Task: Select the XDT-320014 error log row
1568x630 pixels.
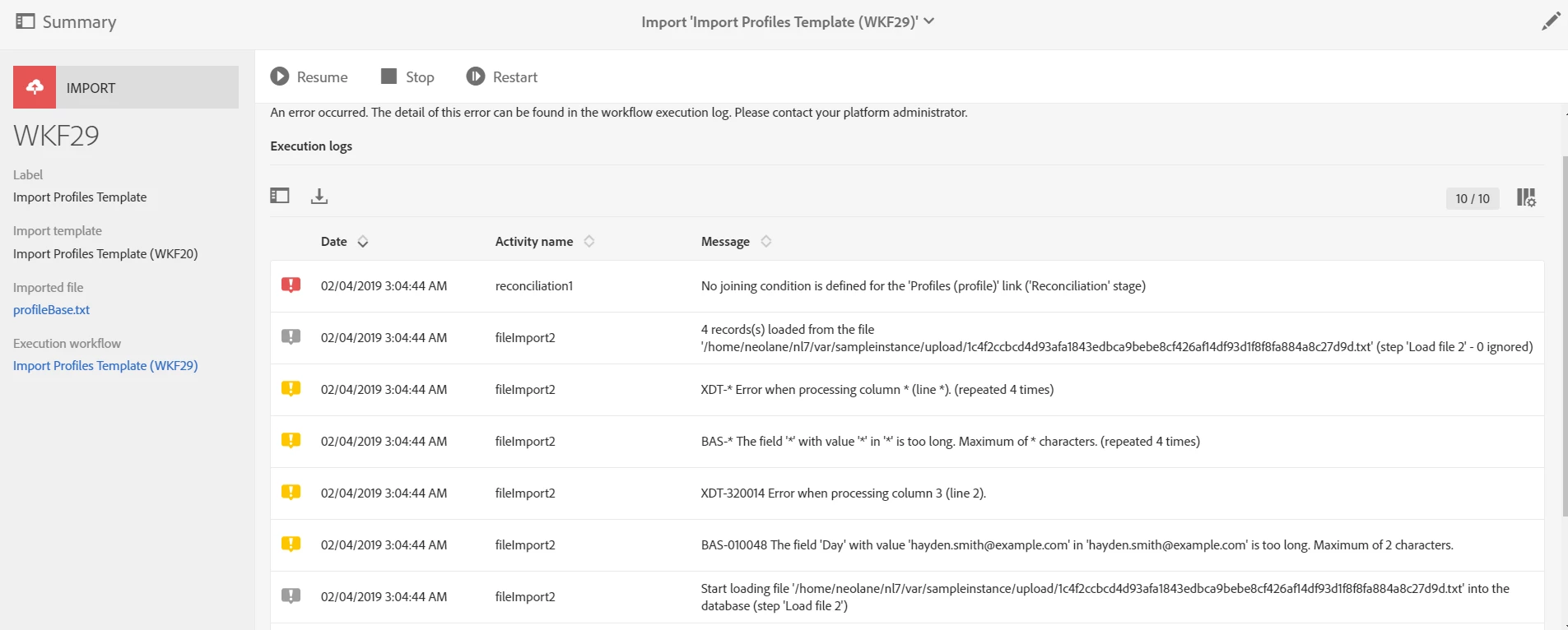Action: (x=843, y=493)
